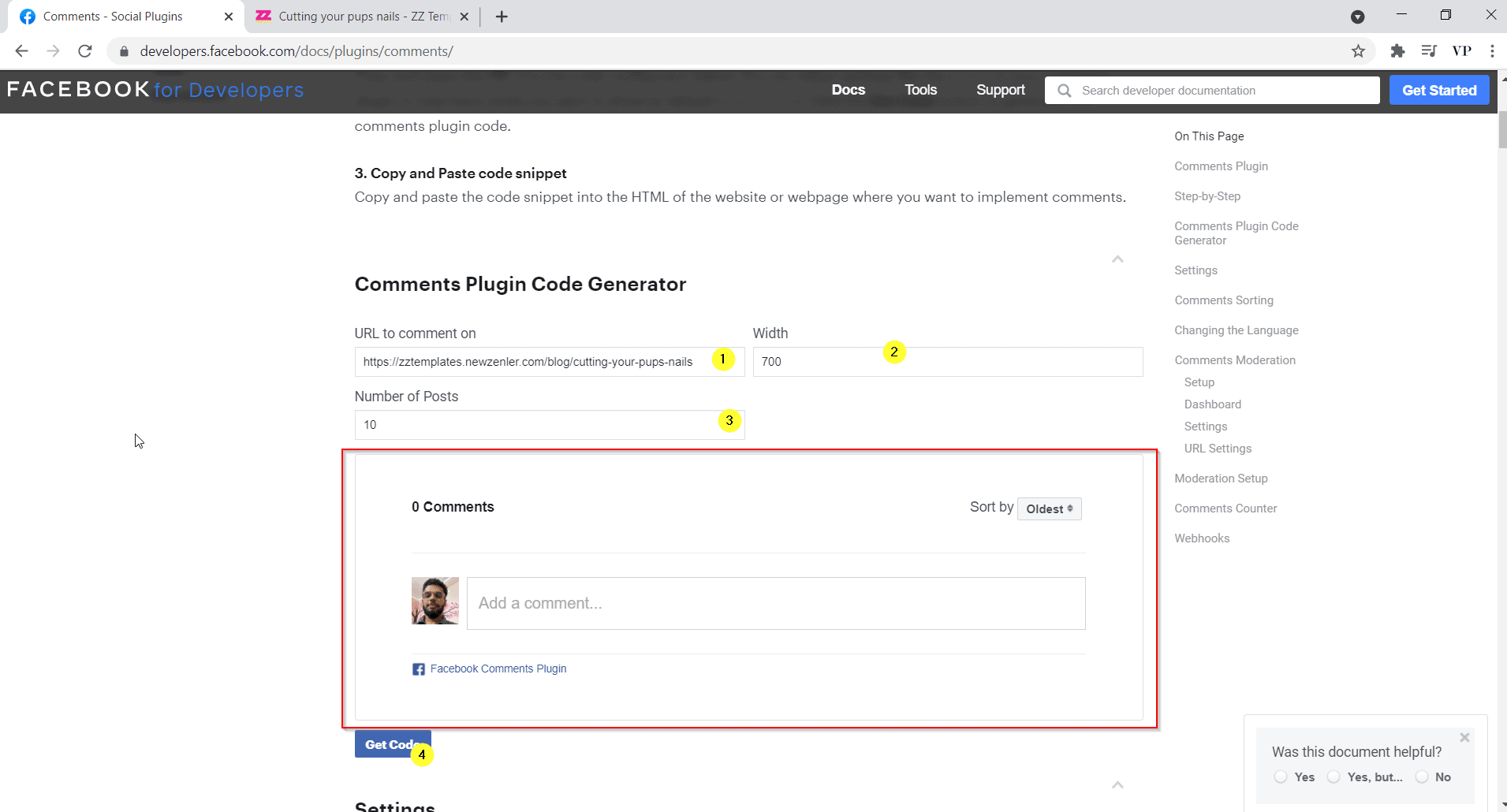
Task: Open the Webhooks link in sidebar
Action: pos(1202,538)
